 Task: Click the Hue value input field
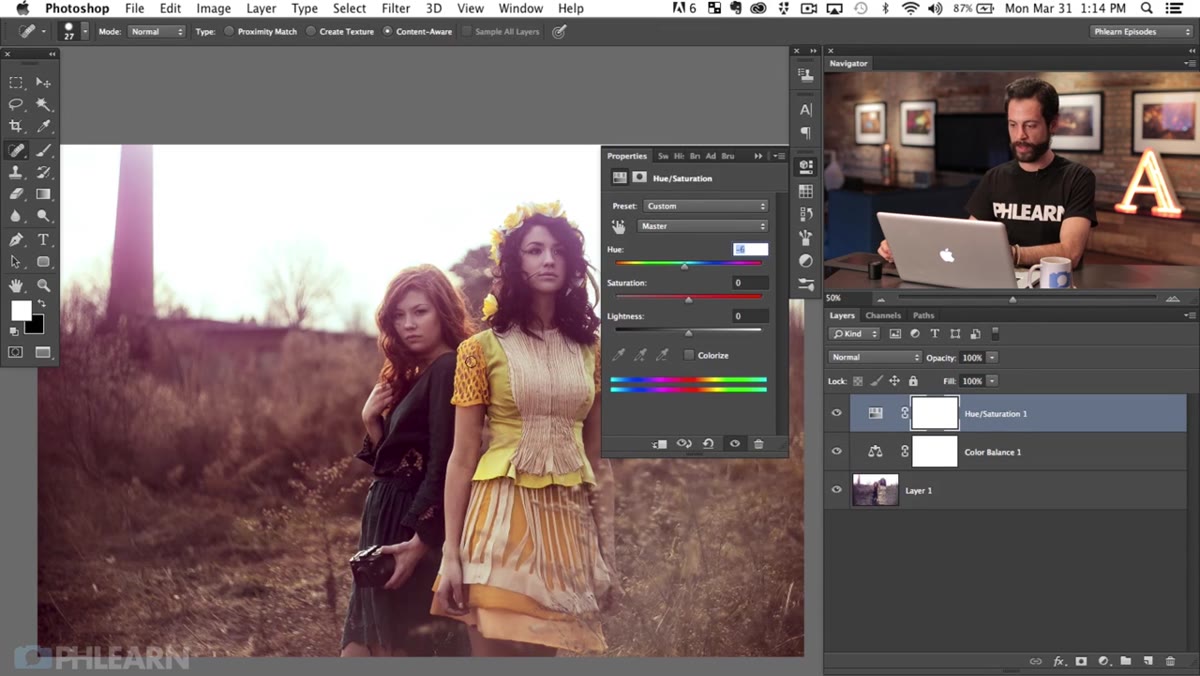(x=750, y=249)
